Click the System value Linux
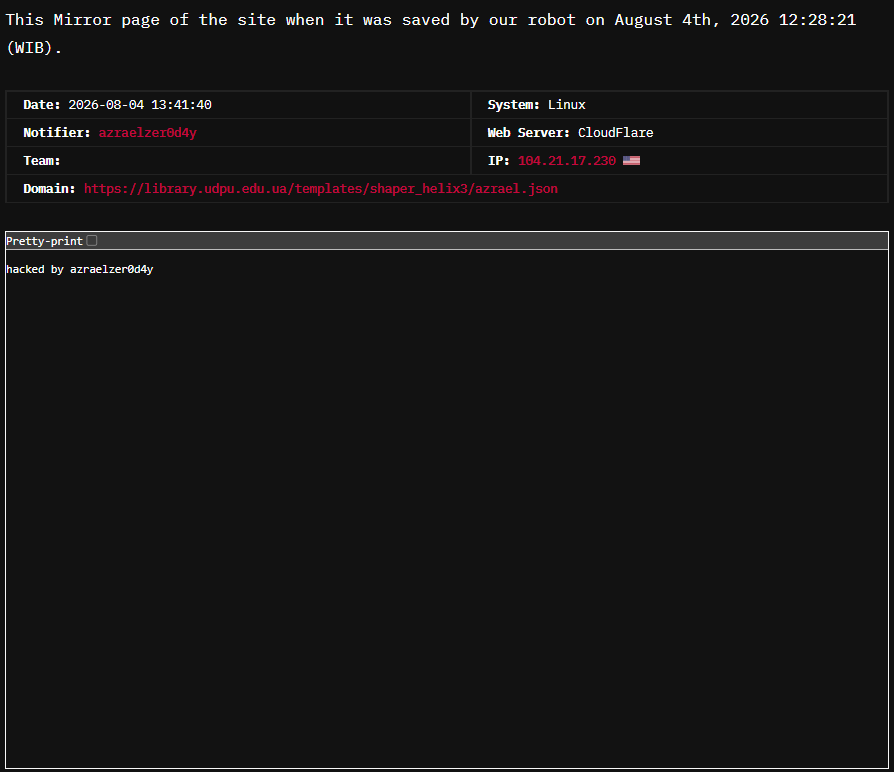894x772 pixels. pyautogui.click(x=566, y=105)
